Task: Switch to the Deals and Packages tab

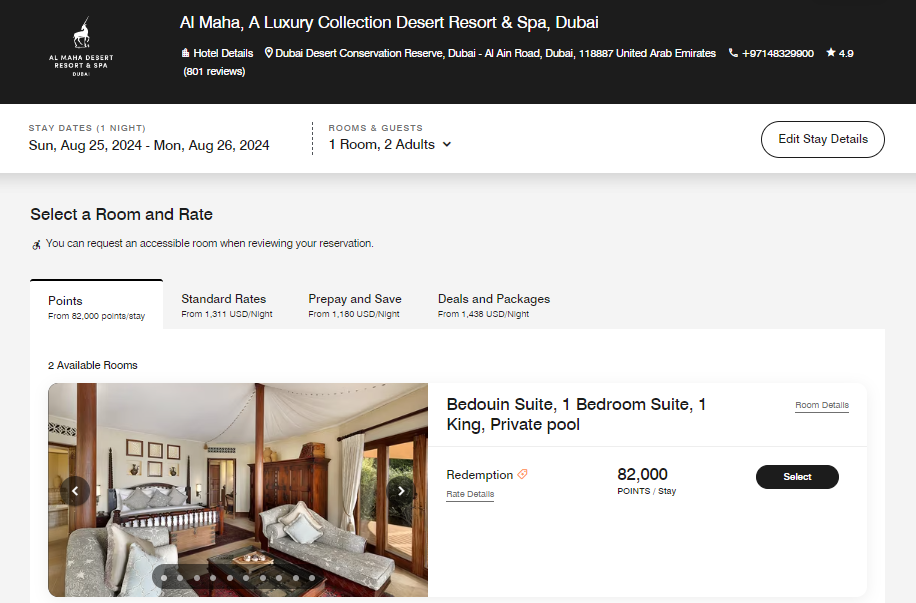Action: [x=493, y=299]
